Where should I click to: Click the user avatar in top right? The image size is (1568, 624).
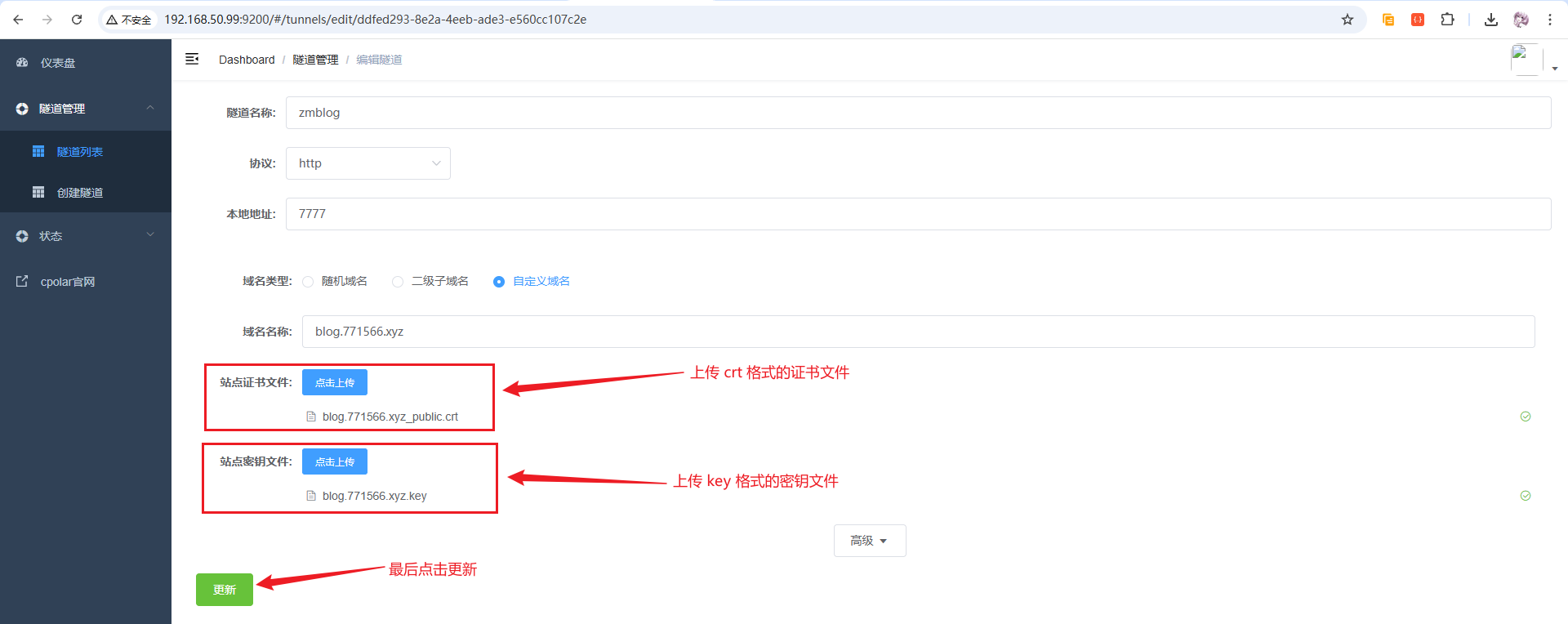click(1526, 60)
